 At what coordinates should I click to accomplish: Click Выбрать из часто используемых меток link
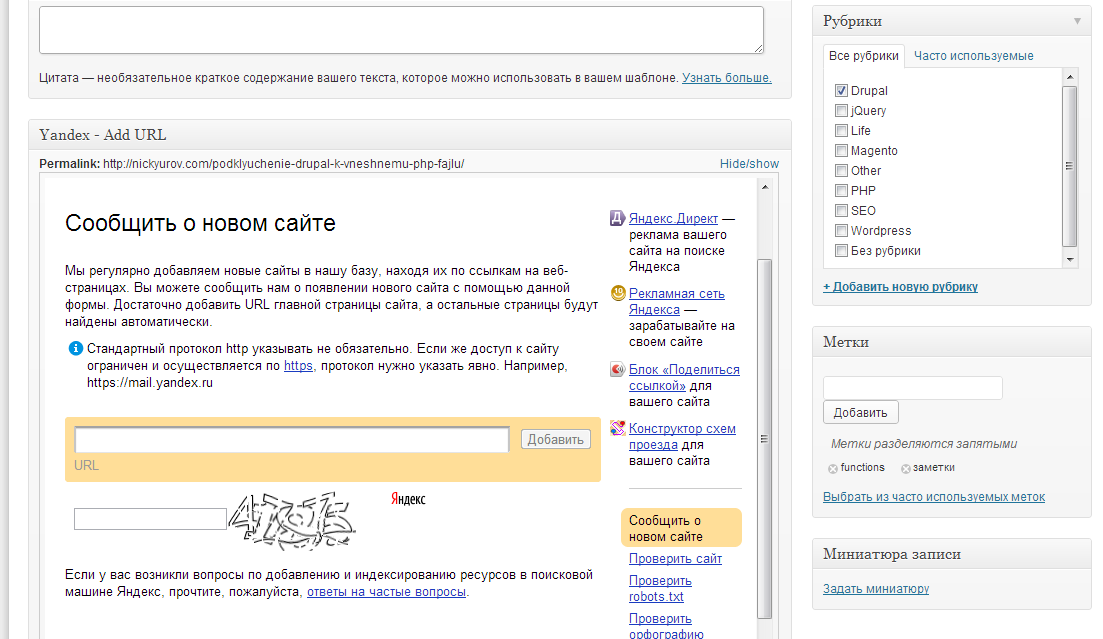coord(934,497)
